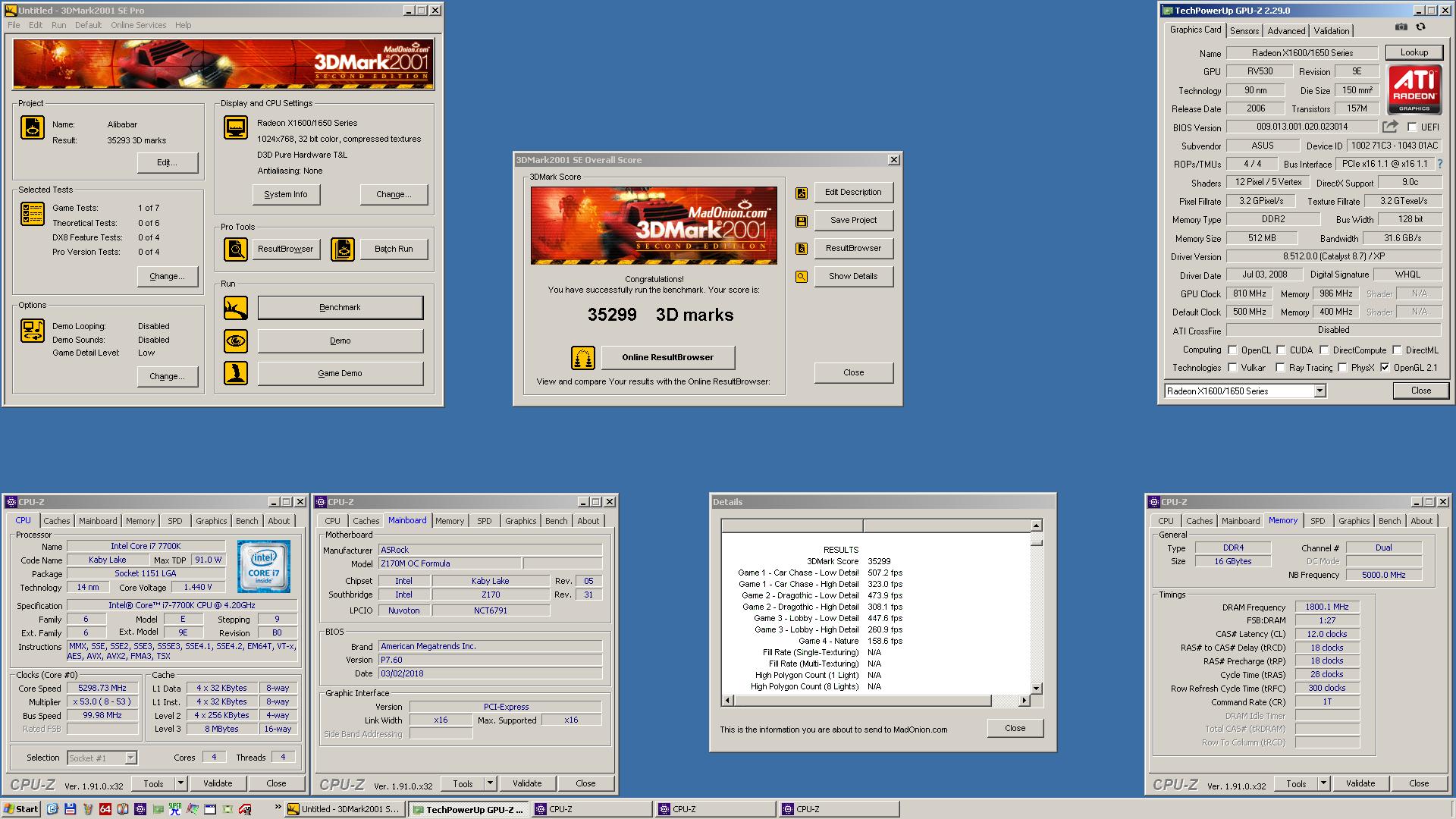Toggle the CUDA checkbox
The width and height of the screenshot is (1456, 819).
1281,350
